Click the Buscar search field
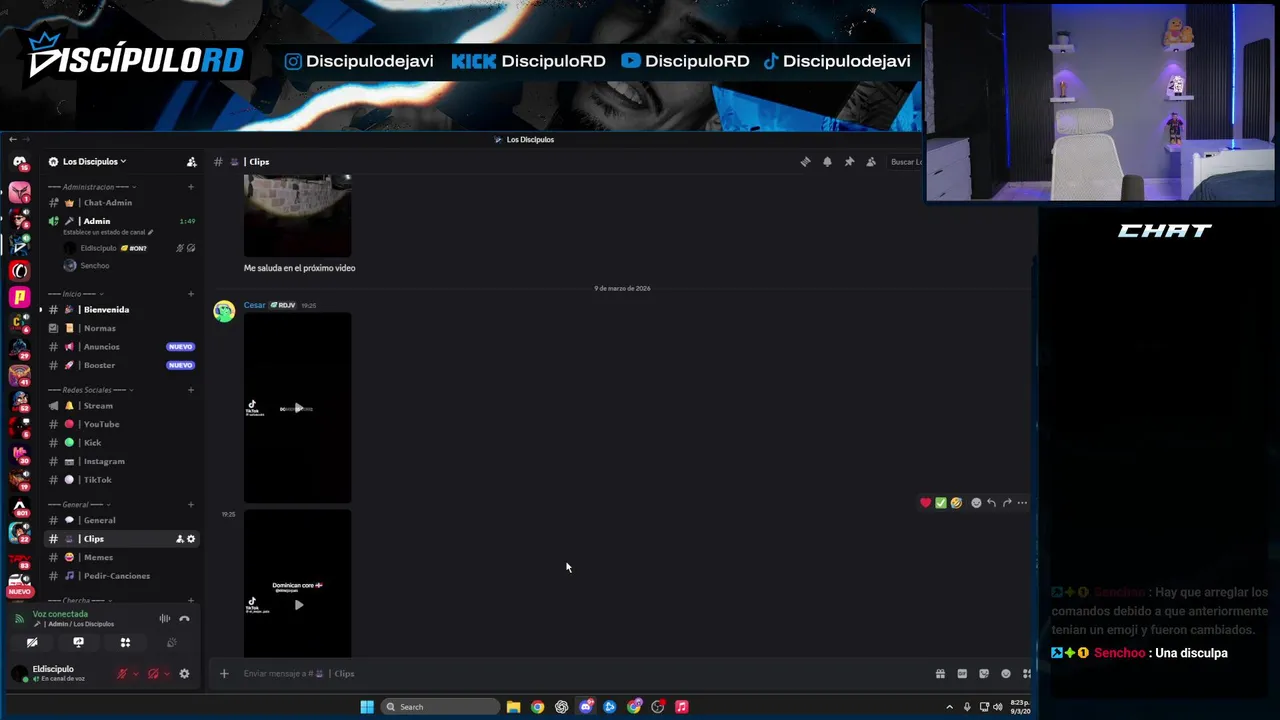 point(905,162)
